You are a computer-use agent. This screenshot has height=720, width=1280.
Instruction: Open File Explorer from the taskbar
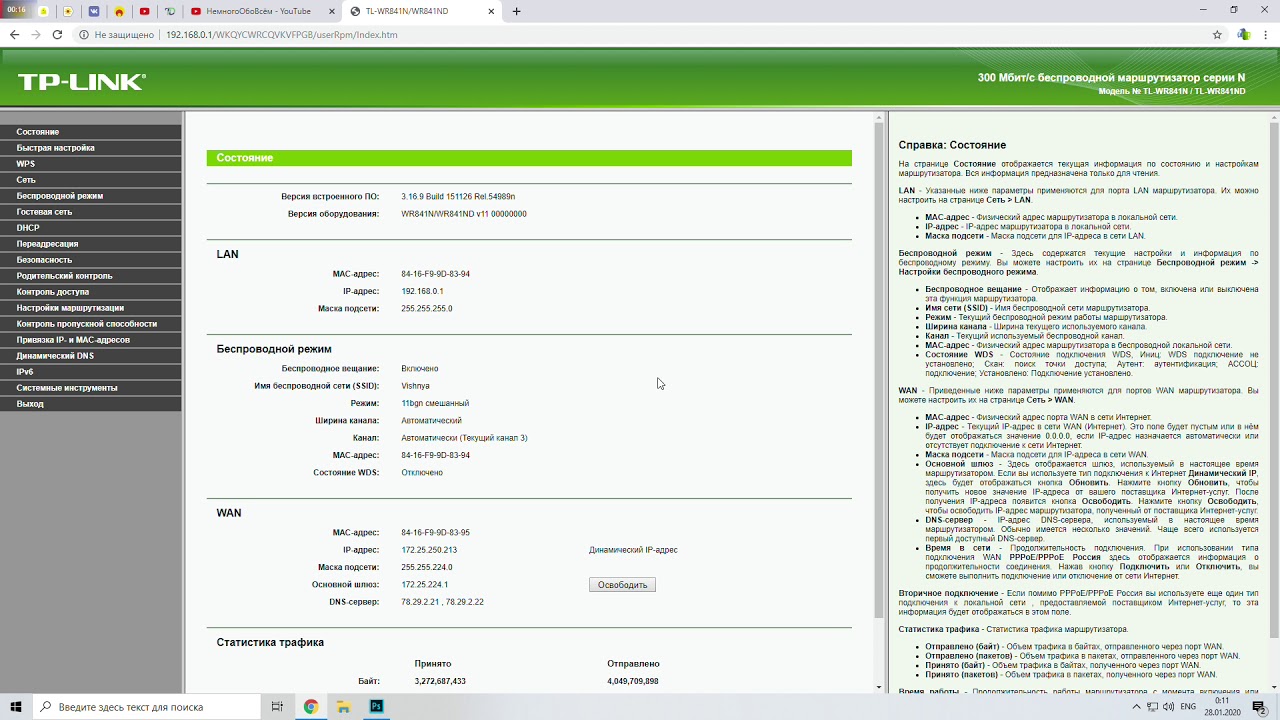(x=343, y=706)
